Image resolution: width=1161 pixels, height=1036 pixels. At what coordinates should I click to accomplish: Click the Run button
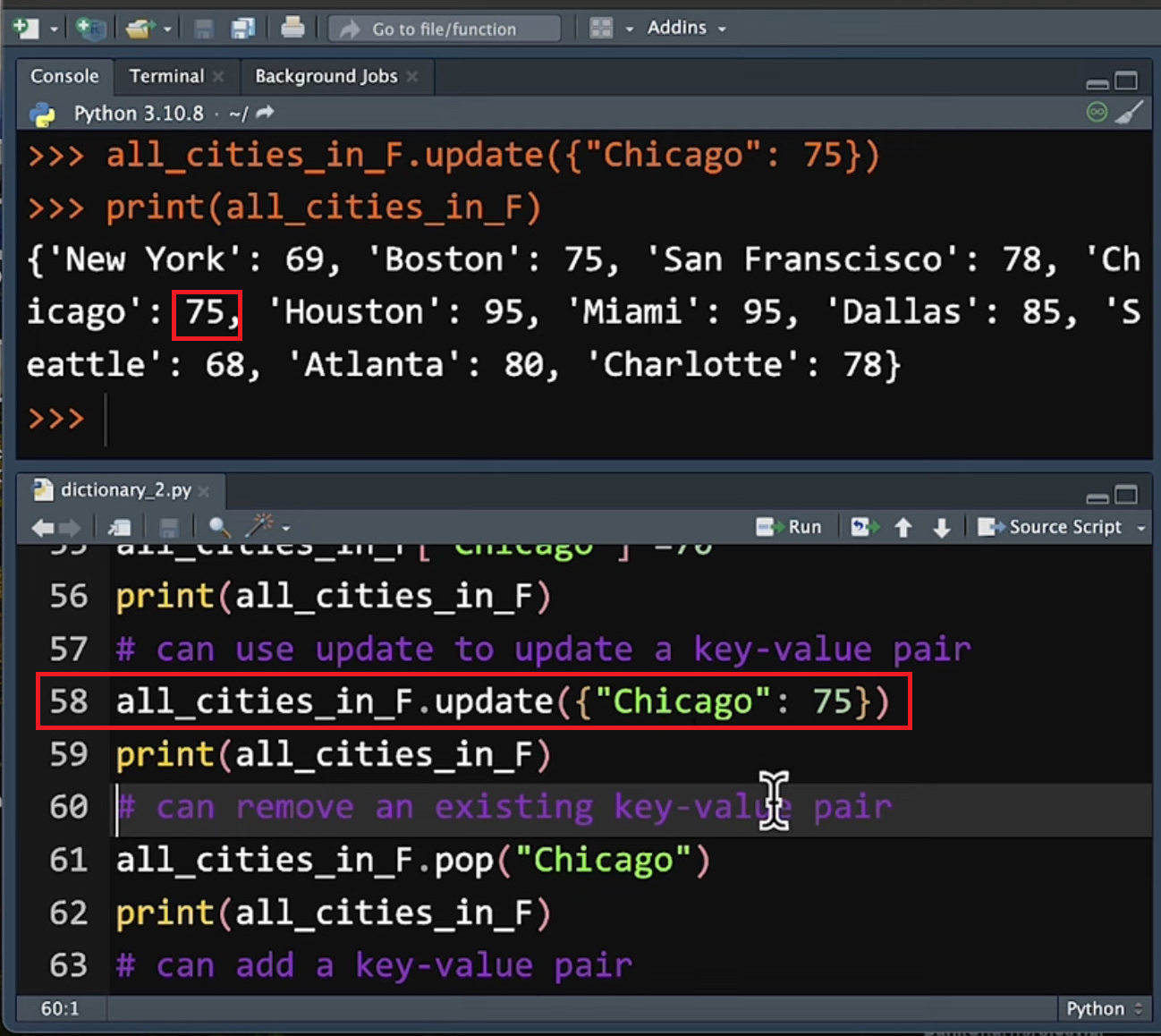(789, 527)
